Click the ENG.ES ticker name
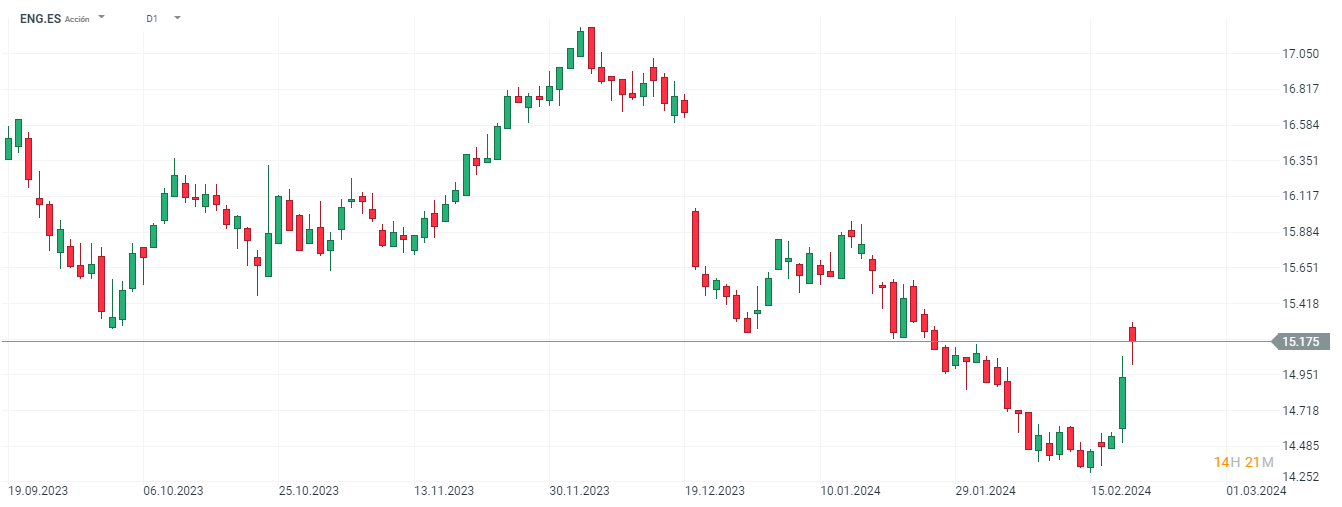This screenshot has height=507, width=1342. (x=40, y=18)
